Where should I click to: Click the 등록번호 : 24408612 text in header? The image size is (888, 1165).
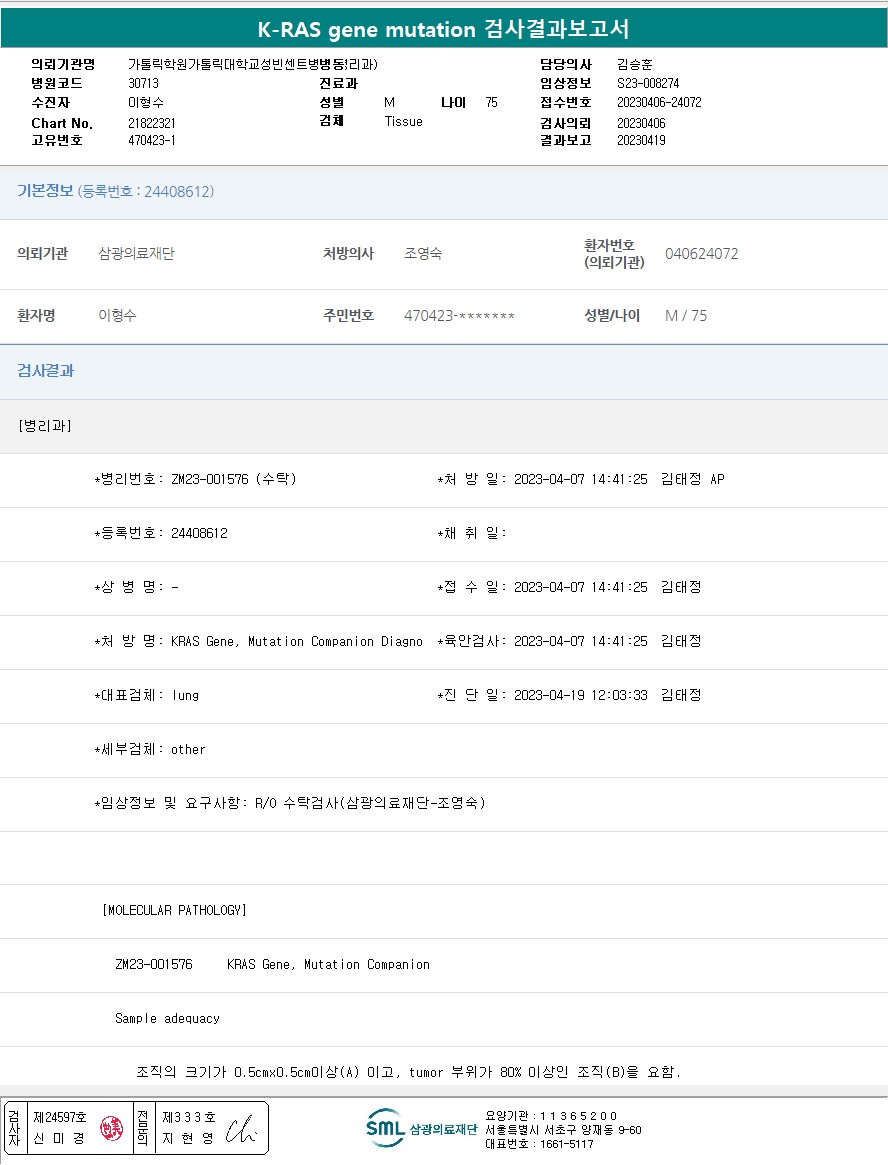click(x=146, y=191)
